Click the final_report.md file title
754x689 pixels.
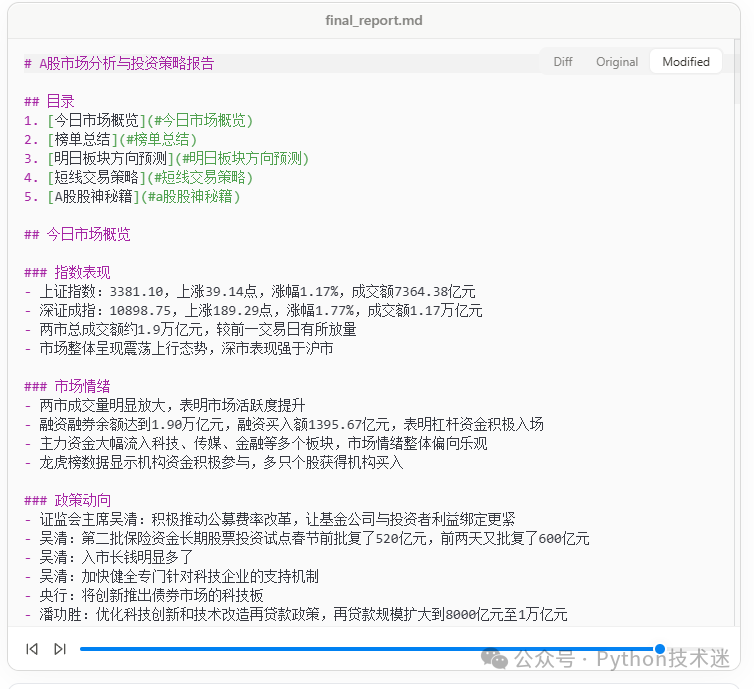374,21
